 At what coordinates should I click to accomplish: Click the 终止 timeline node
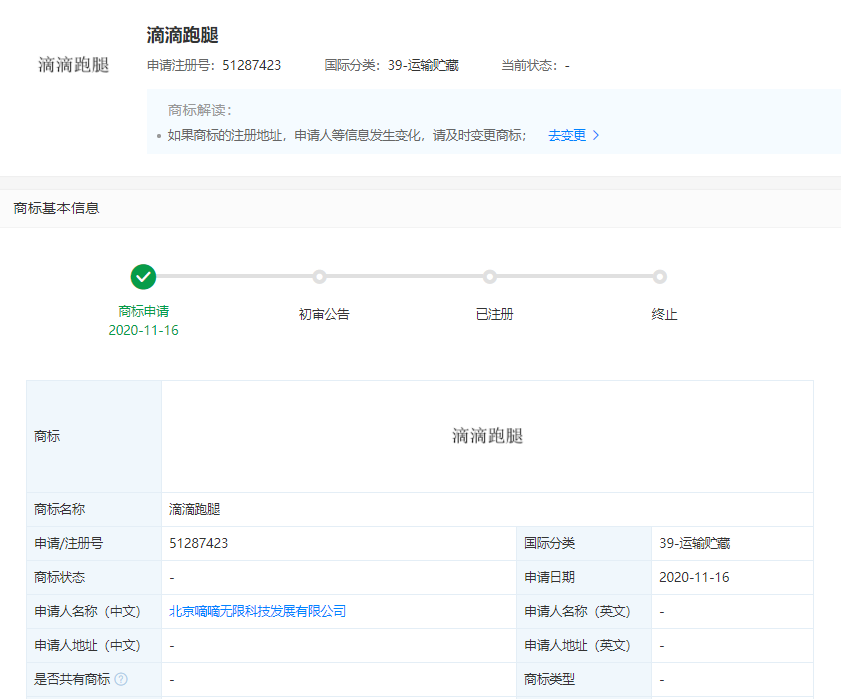pyautogui.click(x=660, y=277)
